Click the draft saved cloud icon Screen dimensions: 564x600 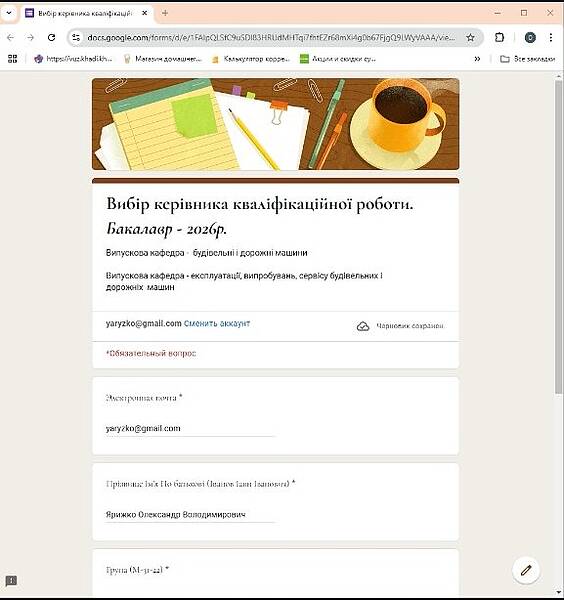coord(363,326)
